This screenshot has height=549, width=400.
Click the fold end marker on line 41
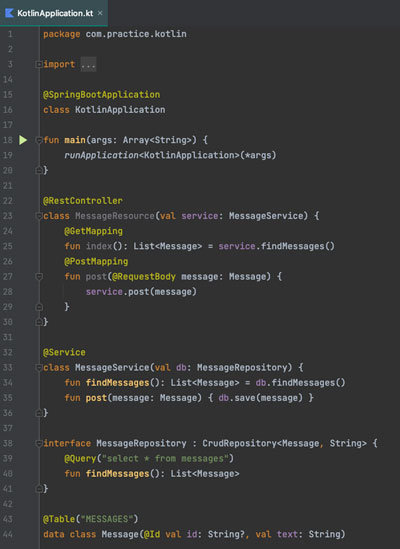tap(39, 488)
